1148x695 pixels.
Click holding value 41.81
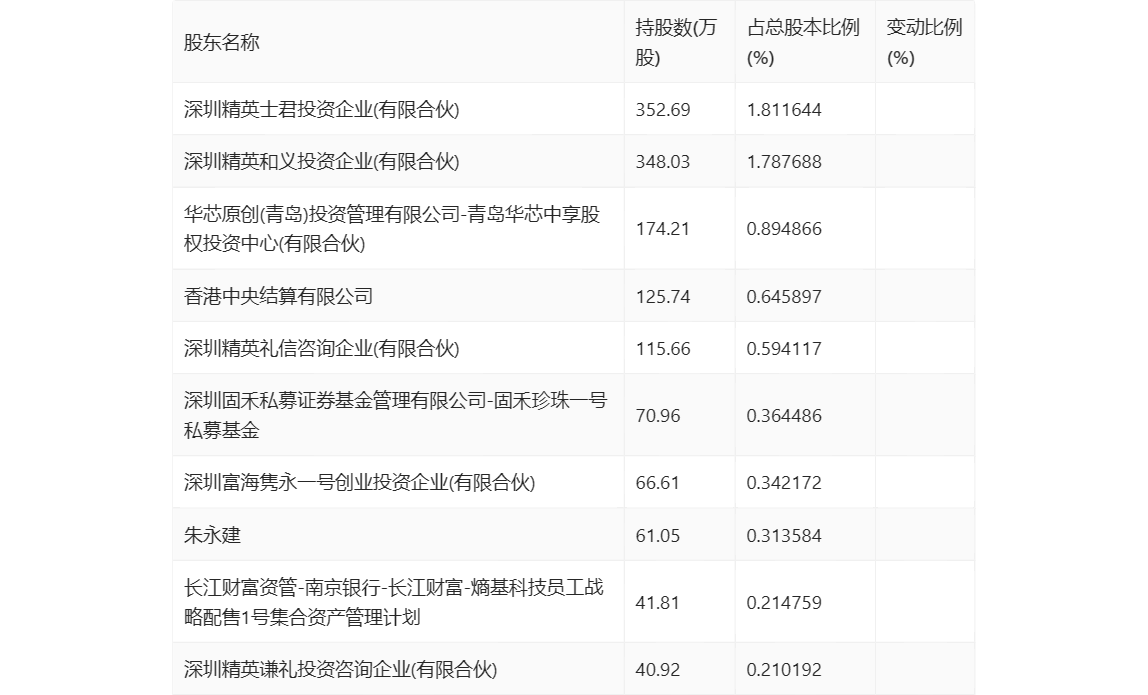pyautogui.click(x=657, y=603)
